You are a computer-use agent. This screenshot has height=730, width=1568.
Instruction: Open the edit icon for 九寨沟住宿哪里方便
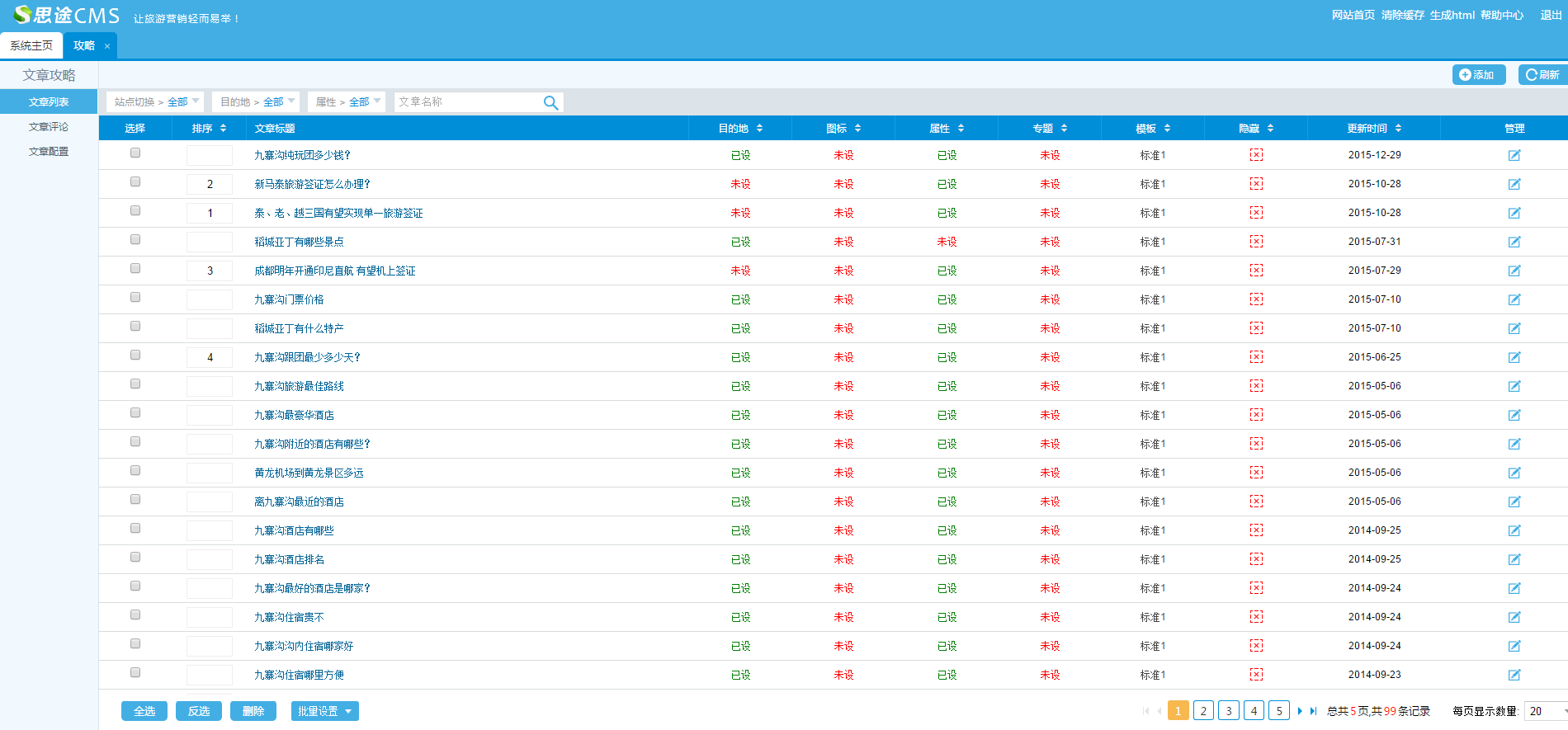pyautogui.click(x=1514, y=675)
